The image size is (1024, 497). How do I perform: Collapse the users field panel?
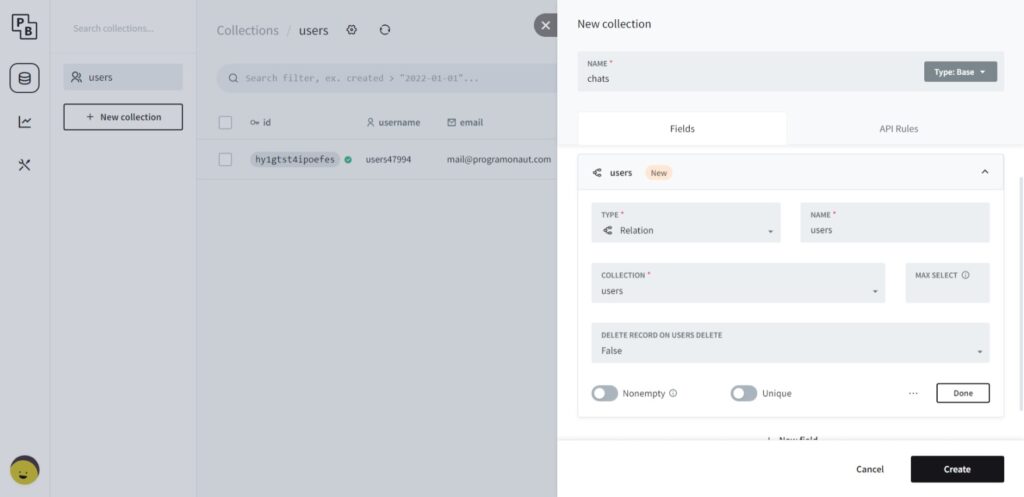985,172
